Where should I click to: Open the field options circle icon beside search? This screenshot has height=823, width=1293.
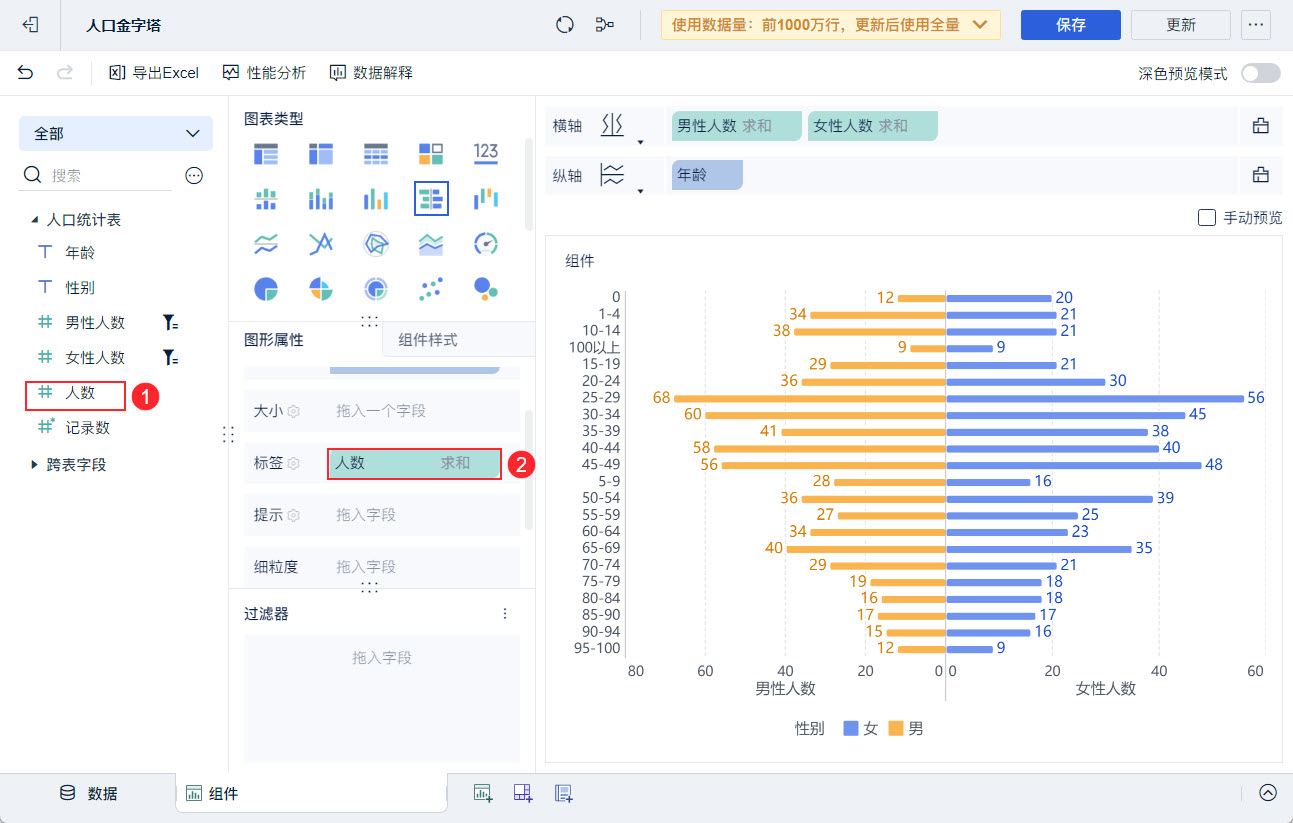(194, 175)
